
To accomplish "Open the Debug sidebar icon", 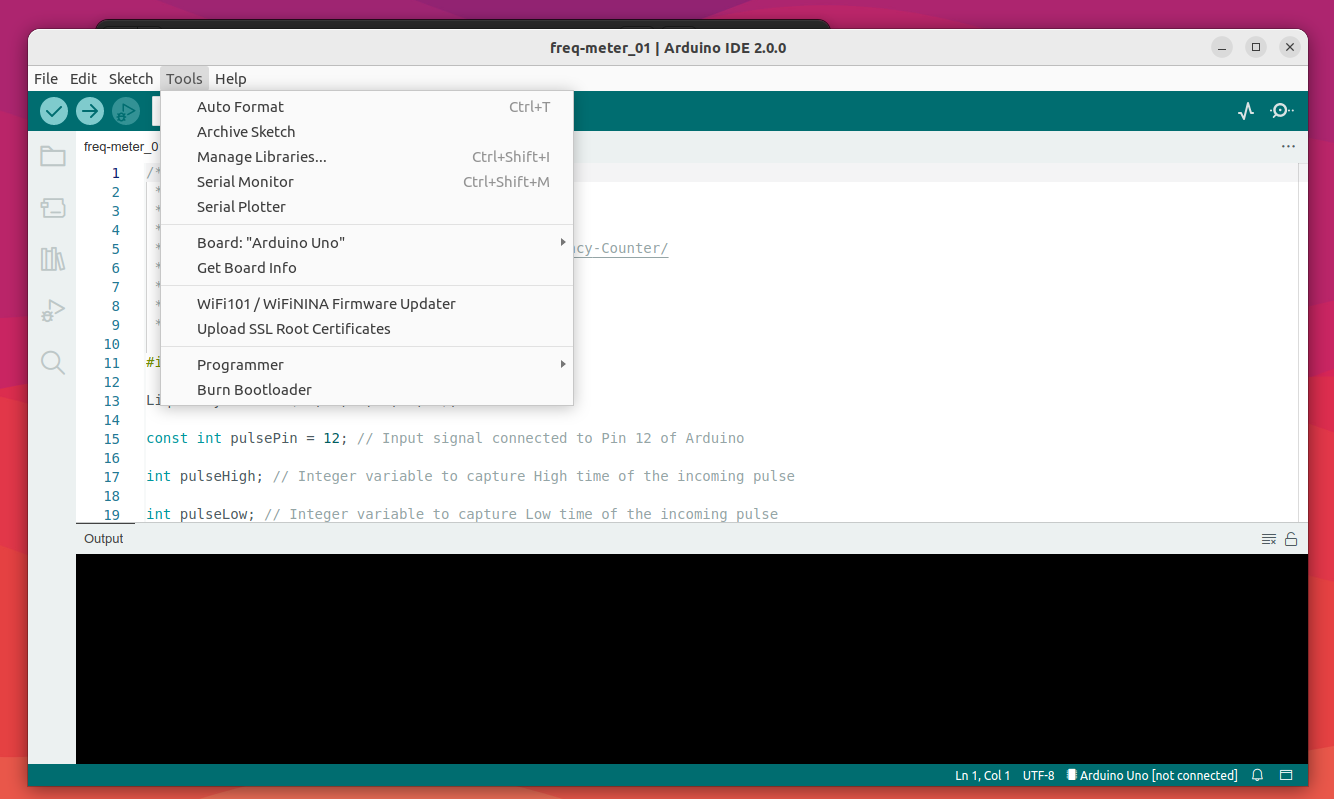I will 53,311.
